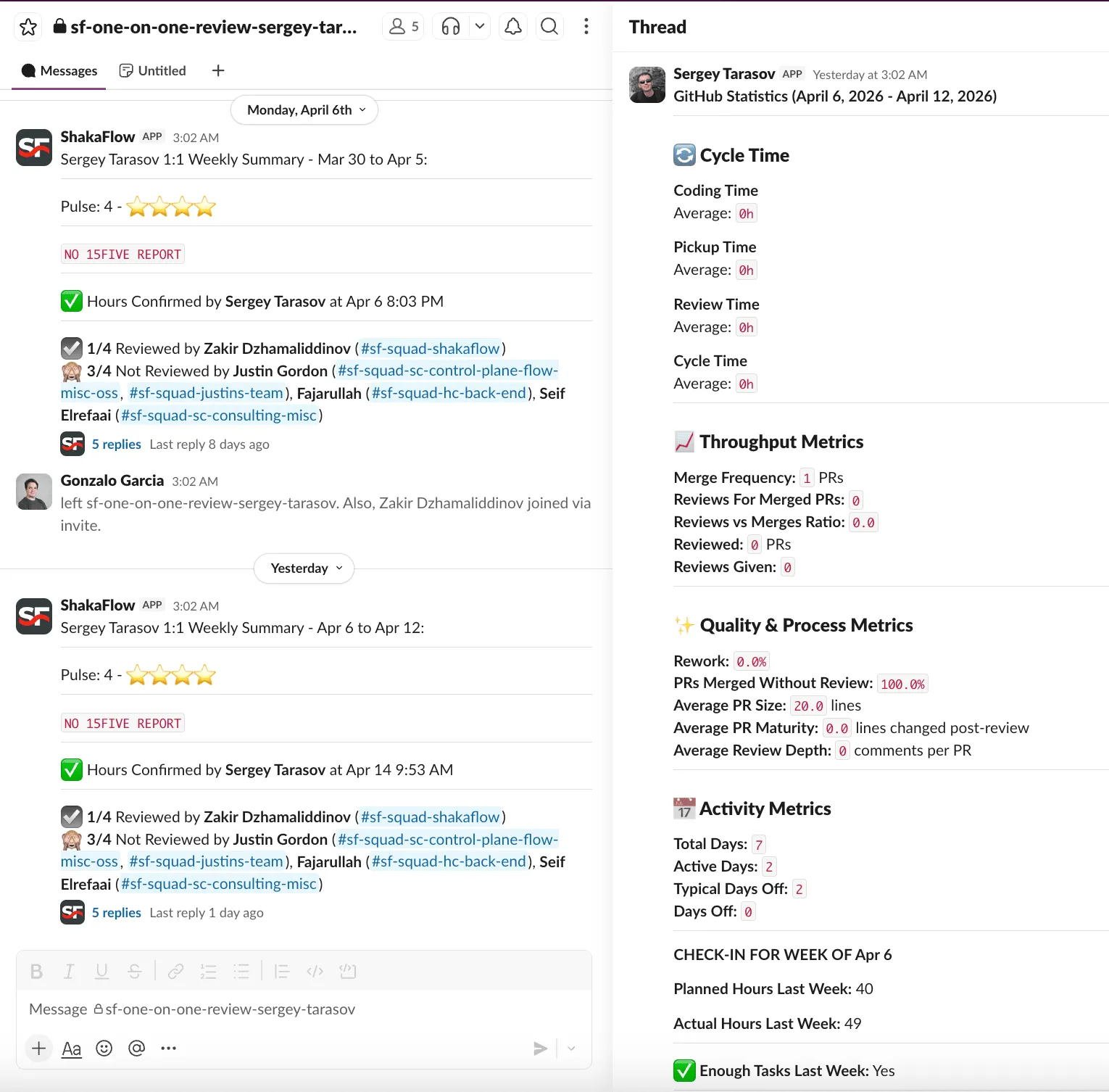The width and height of the screenshot is (1109, 1092).
Task: Select the Messages tab
Action: [x=59, y=71]
